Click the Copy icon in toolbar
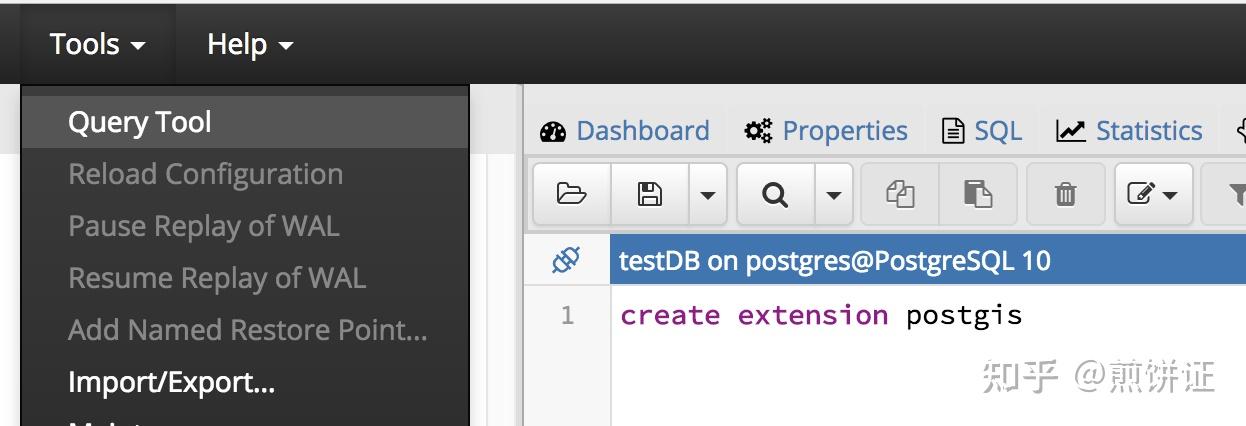This screenshot has height=426, width=1246. pos(901,194)
